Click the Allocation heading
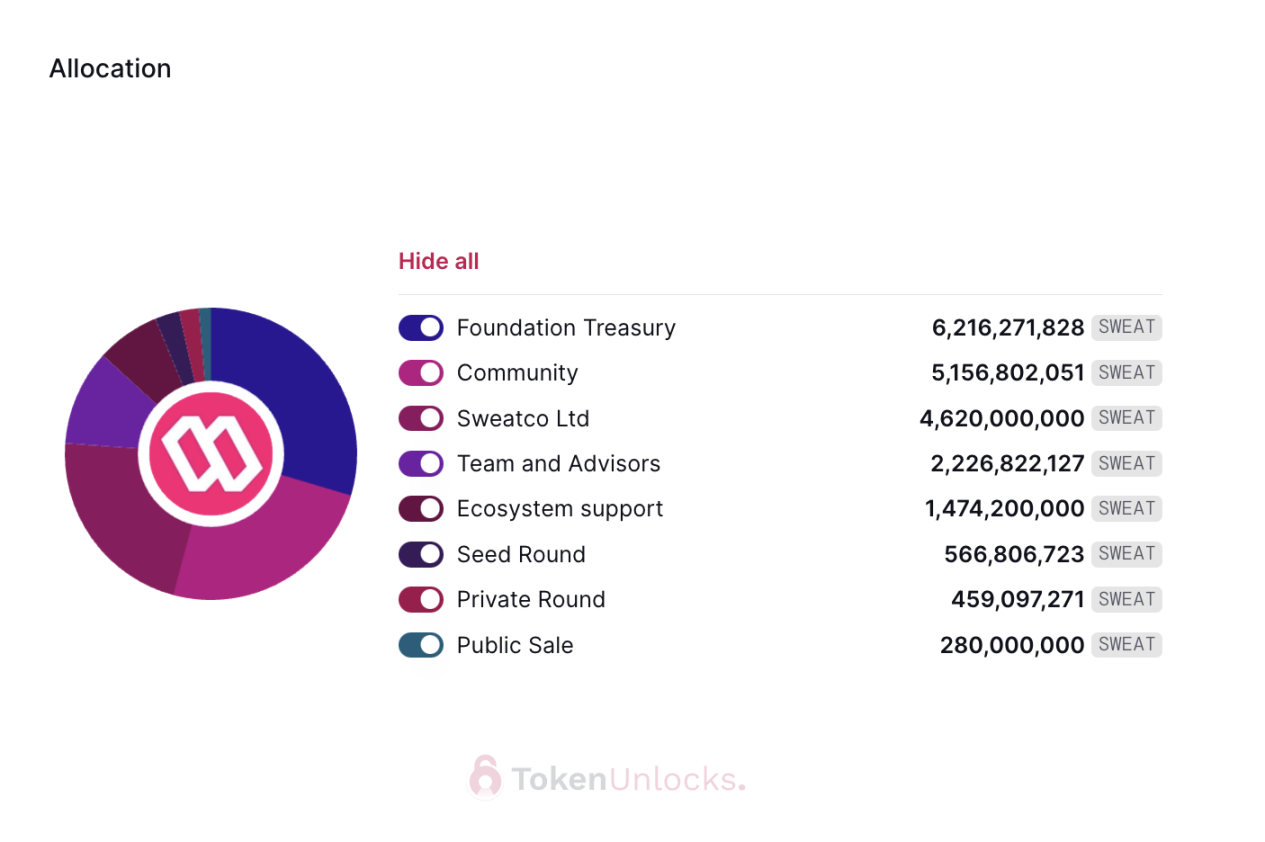Viewport: 1265px width, 842px height. tap(110, 68)
